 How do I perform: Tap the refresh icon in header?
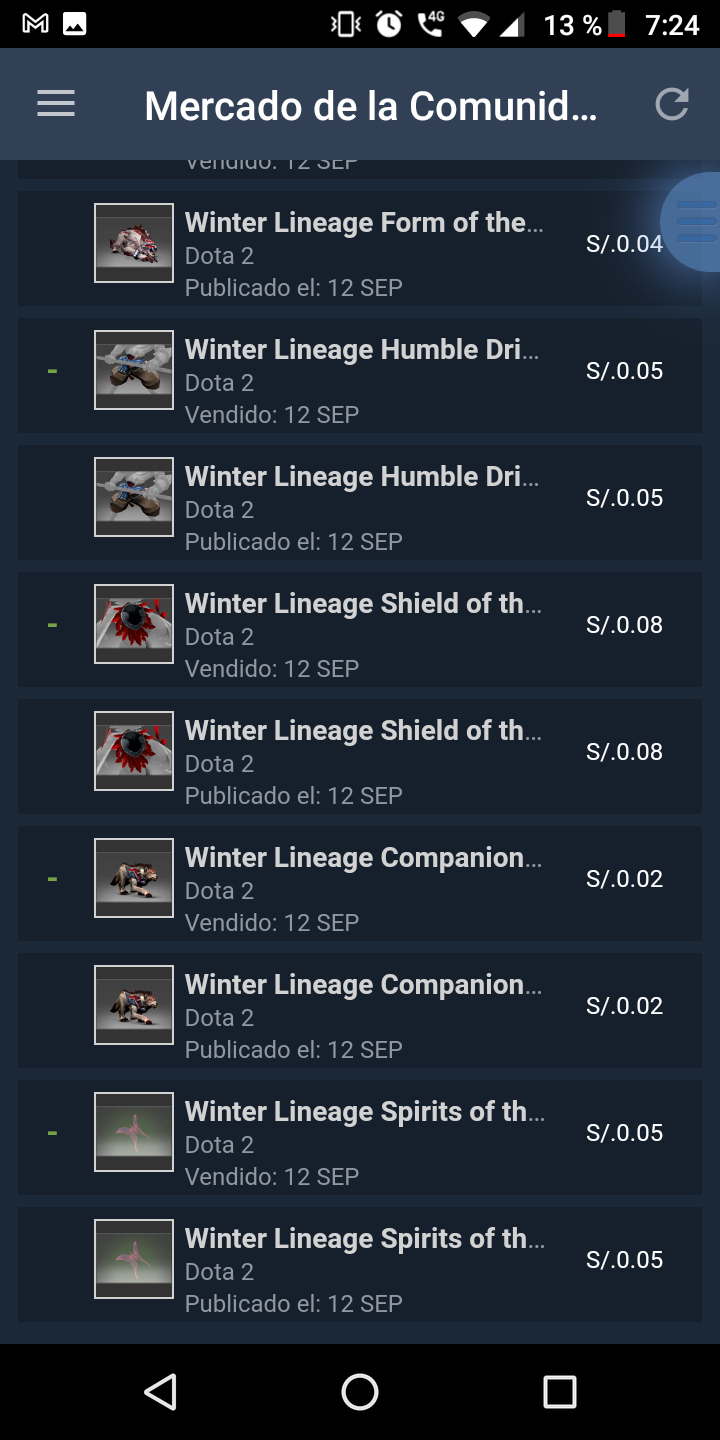click(x=672, y=104)
